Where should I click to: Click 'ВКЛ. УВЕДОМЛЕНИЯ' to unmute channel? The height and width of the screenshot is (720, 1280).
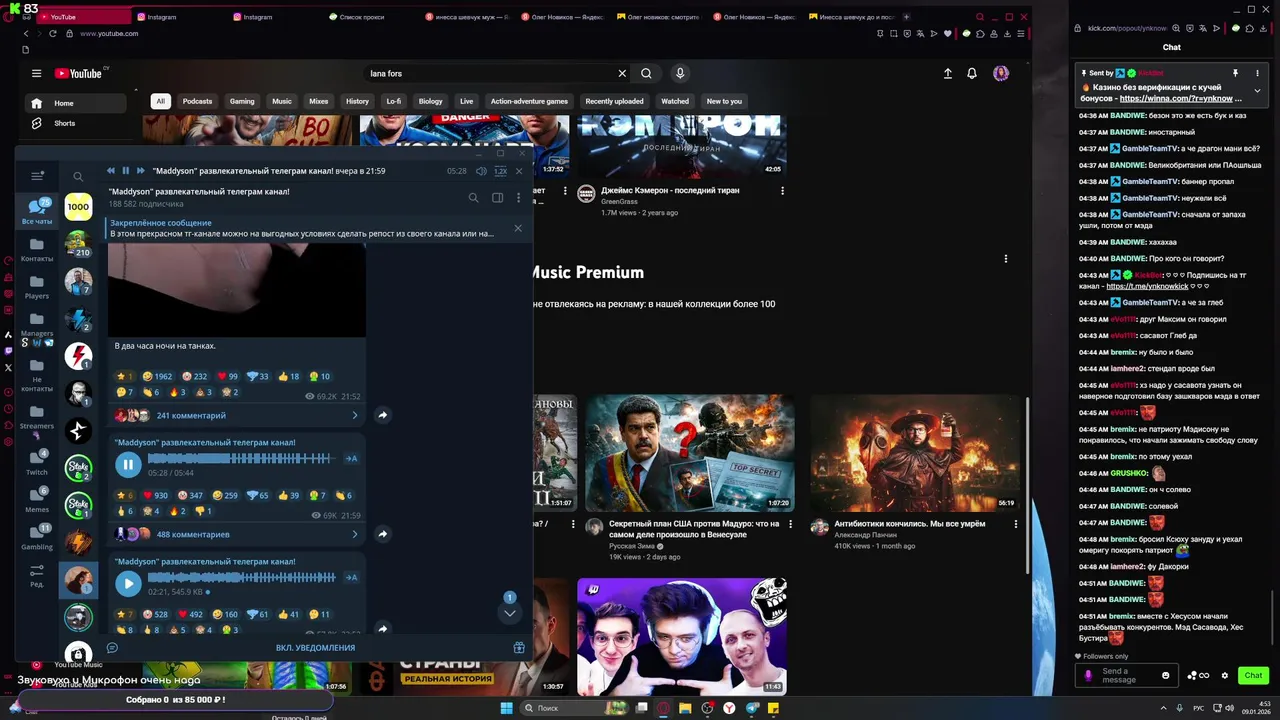point(315,647)
